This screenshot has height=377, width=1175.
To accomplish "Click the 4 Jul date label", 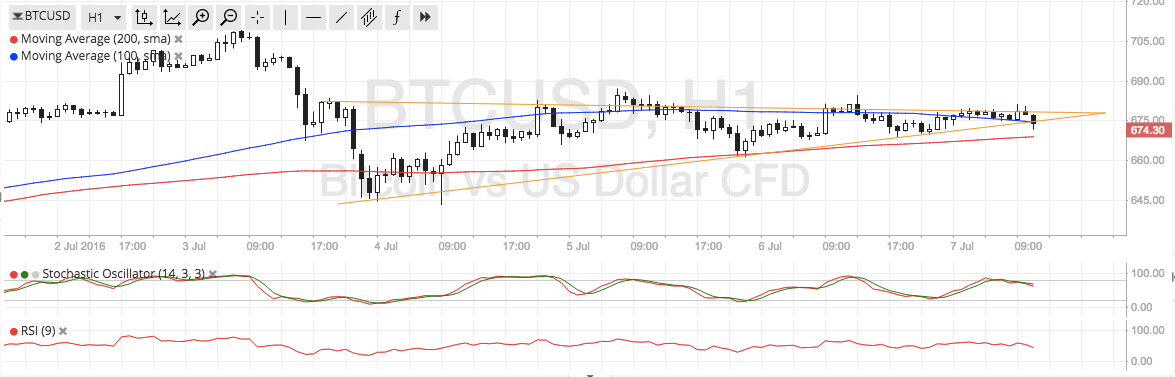I will pyautogui.click(x=386, y=246).
